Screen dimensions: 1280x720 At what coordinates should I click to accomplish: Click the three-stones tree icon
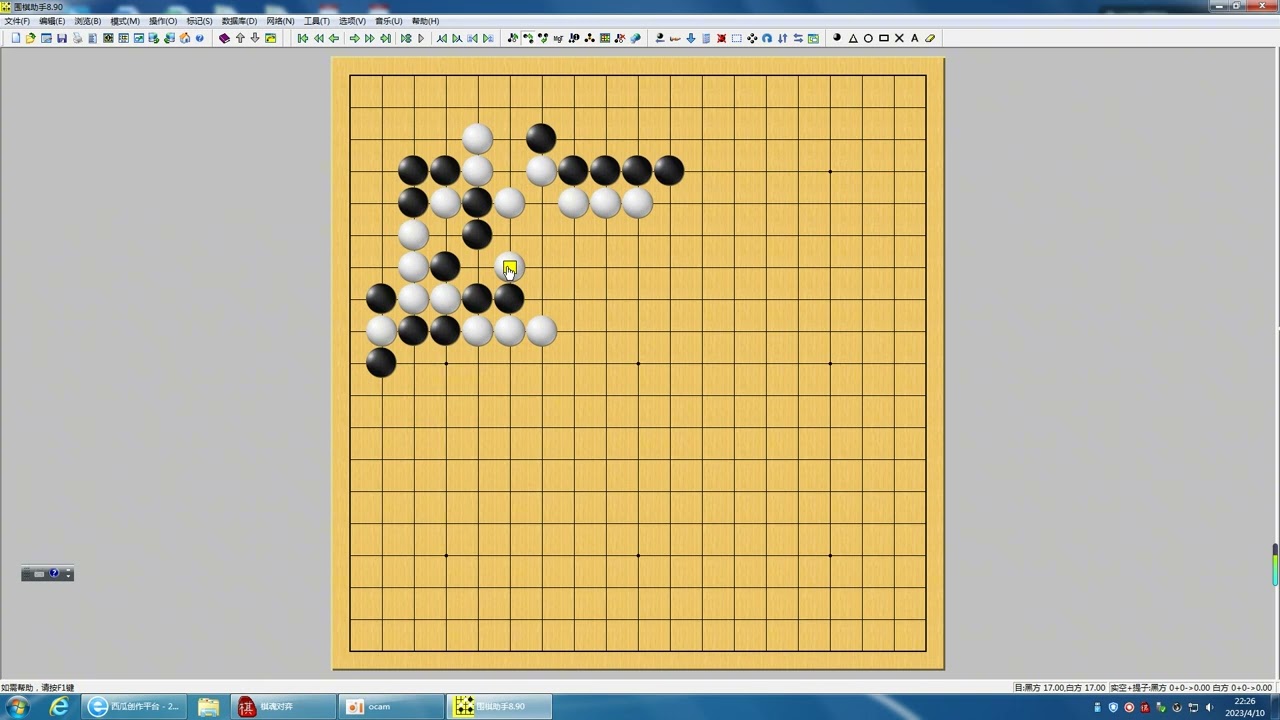pyautogui.click(x=590, y=38)
